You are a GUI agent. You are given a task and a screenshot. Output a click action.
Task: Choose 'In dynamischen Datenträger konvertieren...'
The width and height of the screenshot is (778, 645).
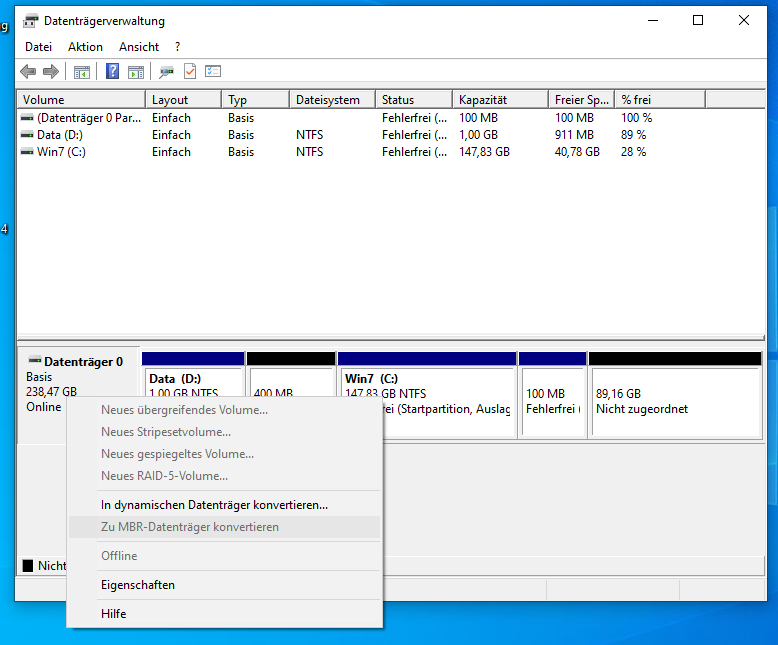pyautogui.click(x=225, y=505)
